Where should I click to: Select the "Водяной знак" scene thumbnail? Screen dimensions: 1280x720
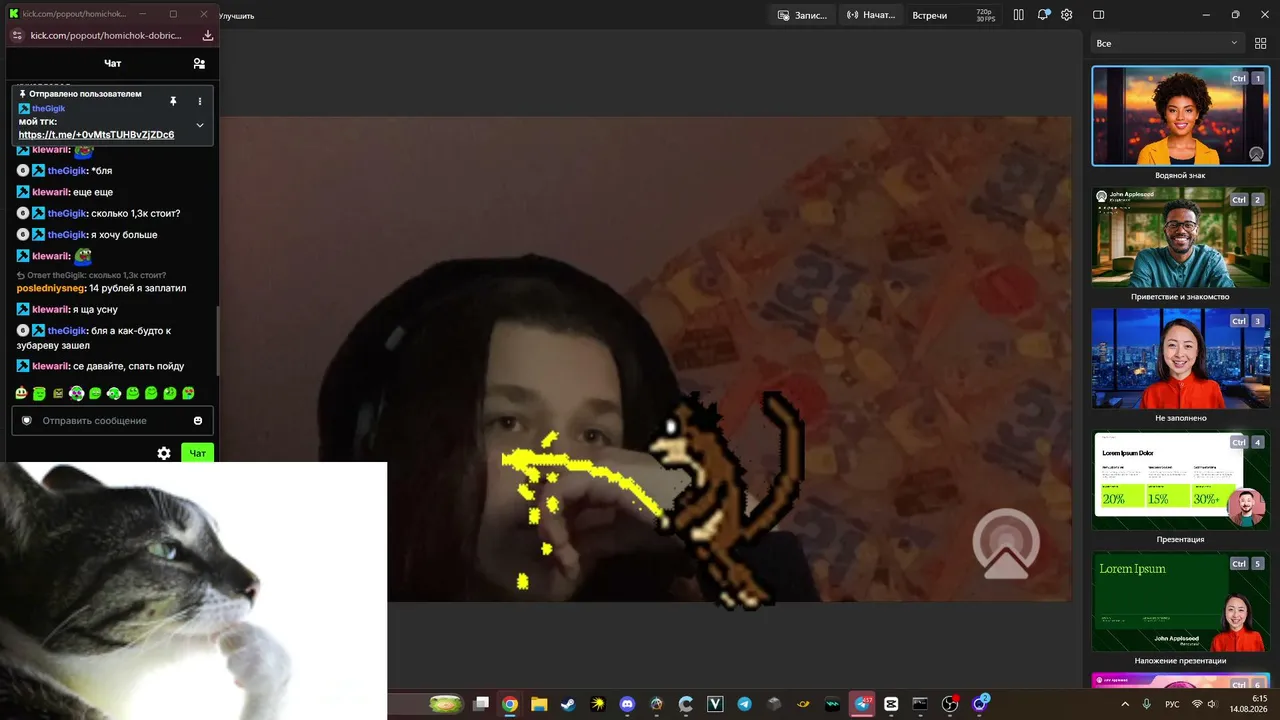(x=1180, y=116)
